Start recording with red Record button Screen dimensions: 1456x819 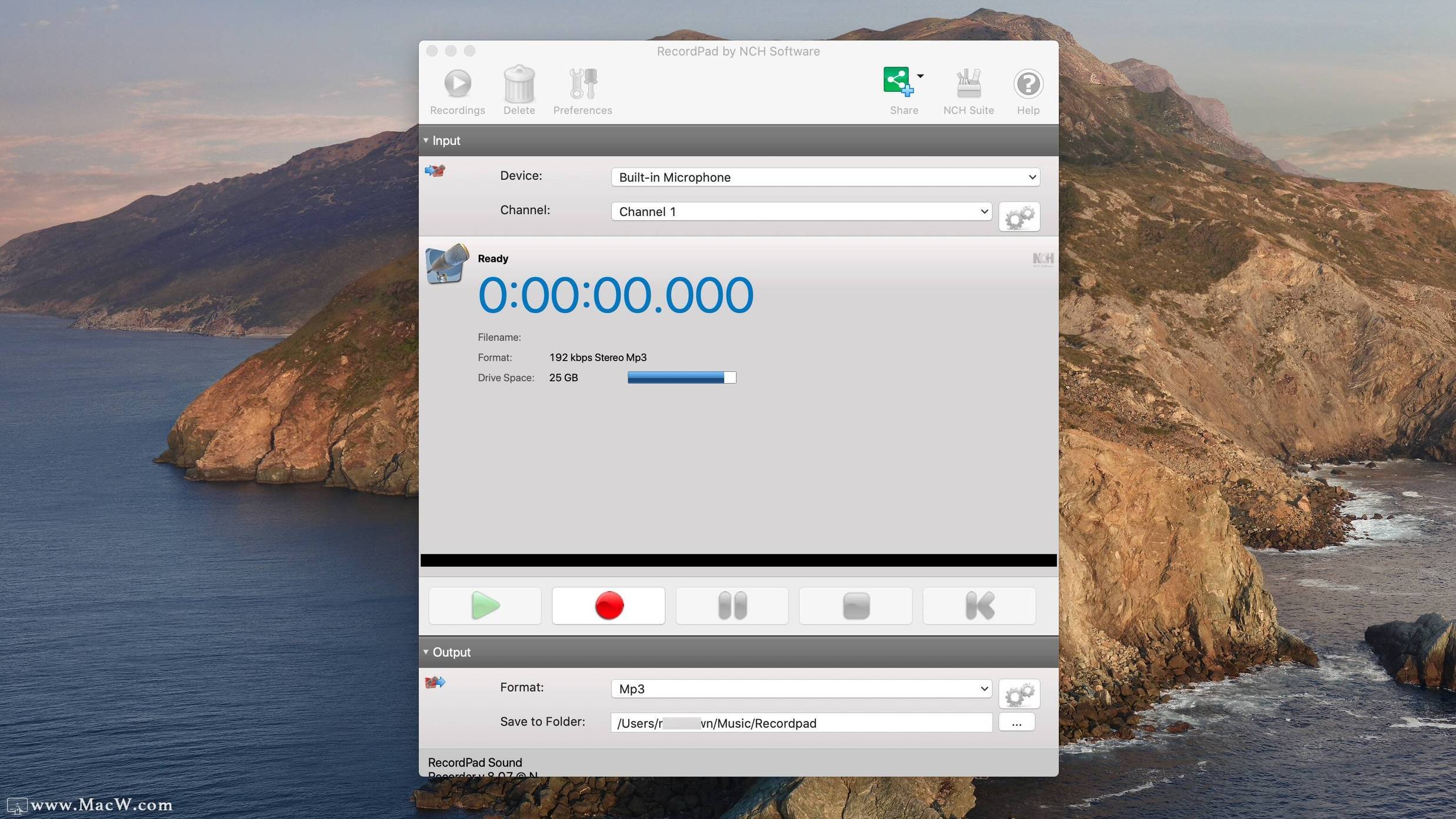608,605
